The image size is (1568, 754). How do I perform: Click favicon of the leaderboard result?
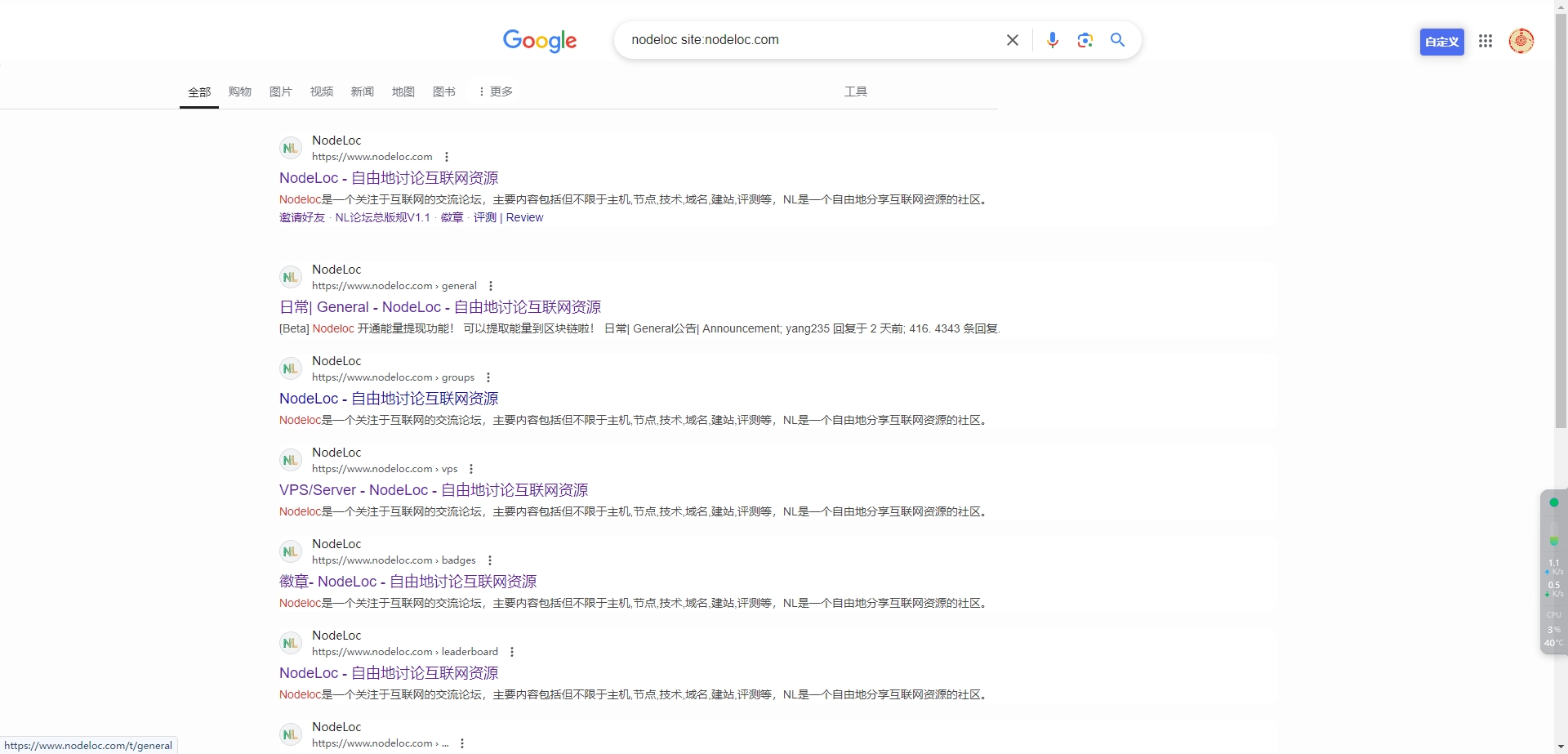pyautogui.click(x=291, y=643)
